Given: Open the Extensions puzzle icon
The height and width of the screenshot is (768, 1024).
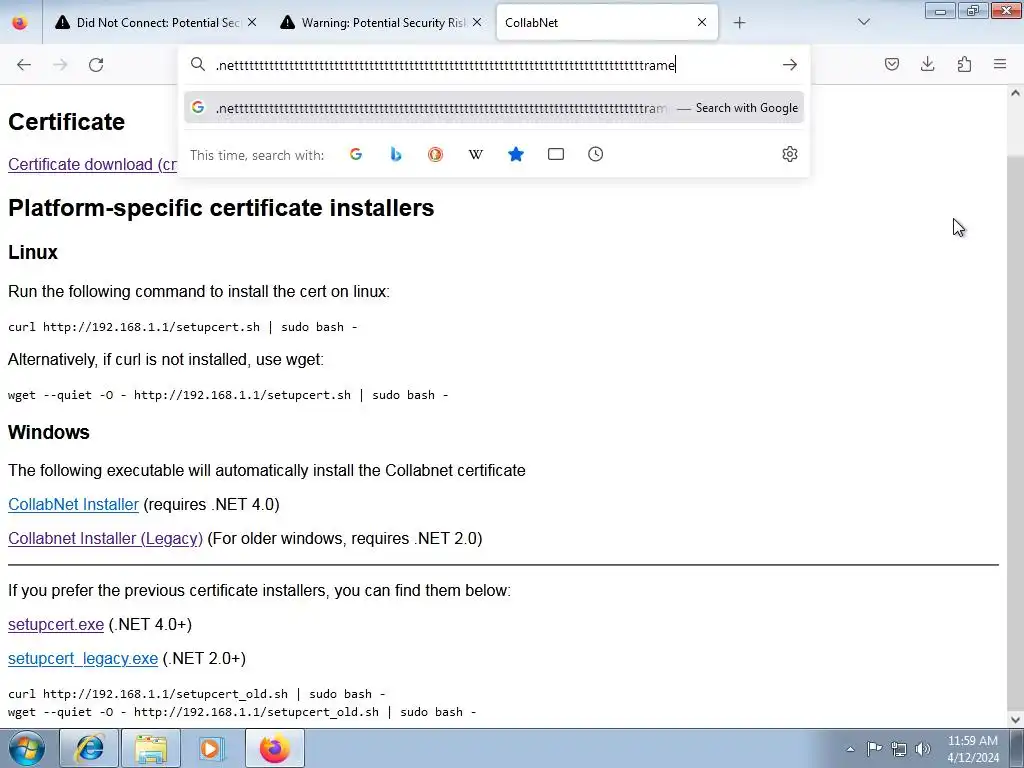Looking at the screenshot, I should [x=964, y=64].
